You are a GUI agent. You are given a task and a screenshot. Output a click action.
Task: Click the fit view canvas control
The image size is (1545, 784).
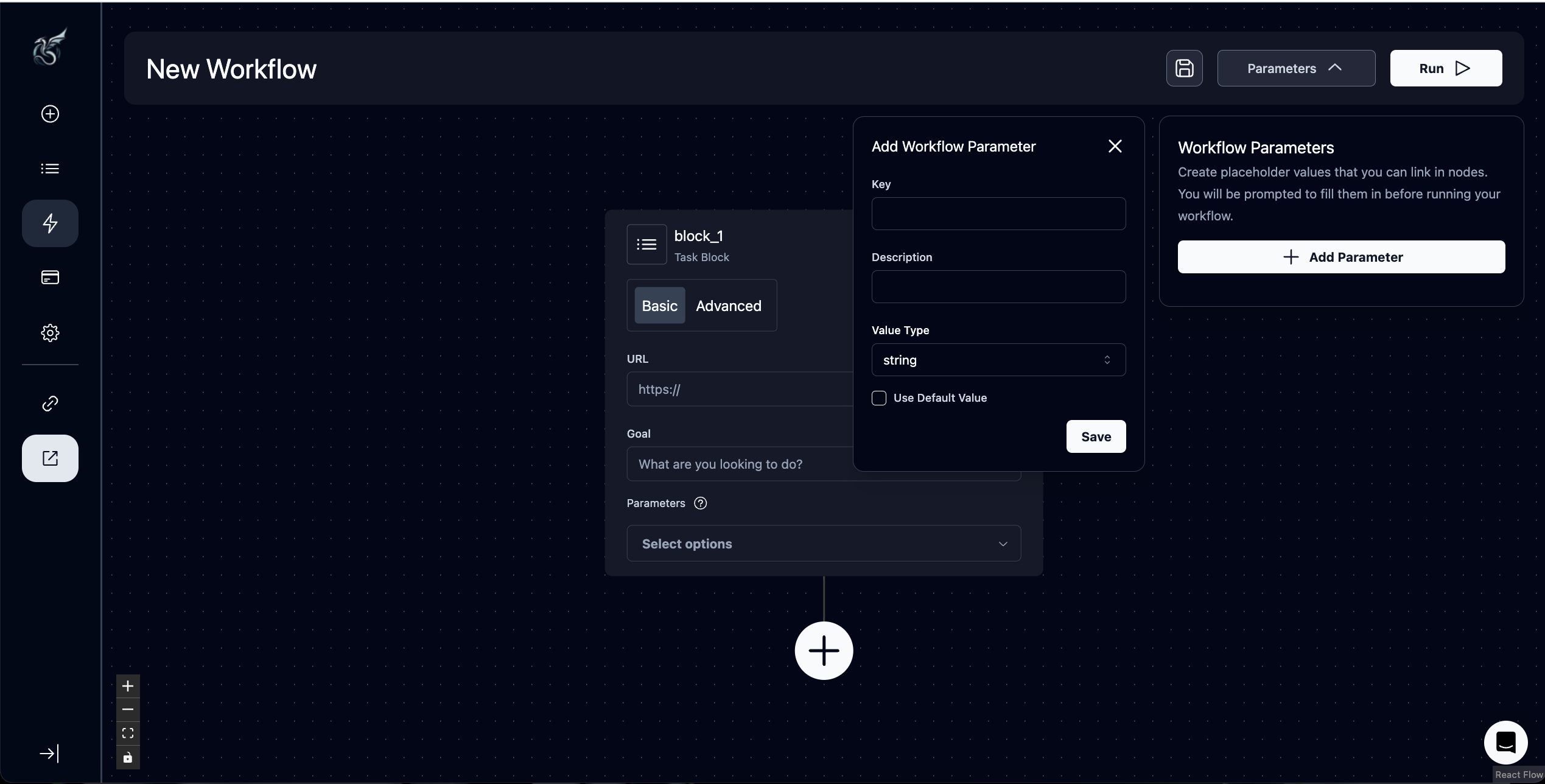pyautogui.click(x=128, y=733)
